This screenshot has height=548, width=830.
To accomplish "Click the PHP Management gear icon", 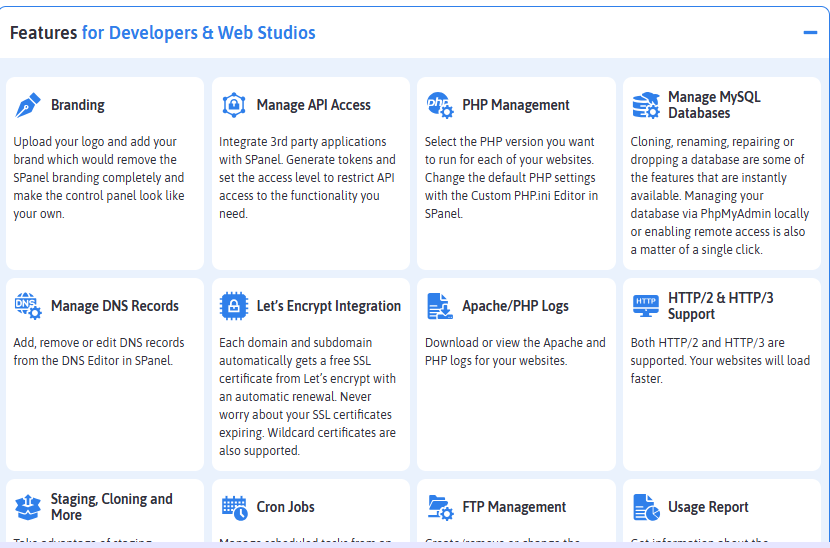I will (x=440, y=105).
